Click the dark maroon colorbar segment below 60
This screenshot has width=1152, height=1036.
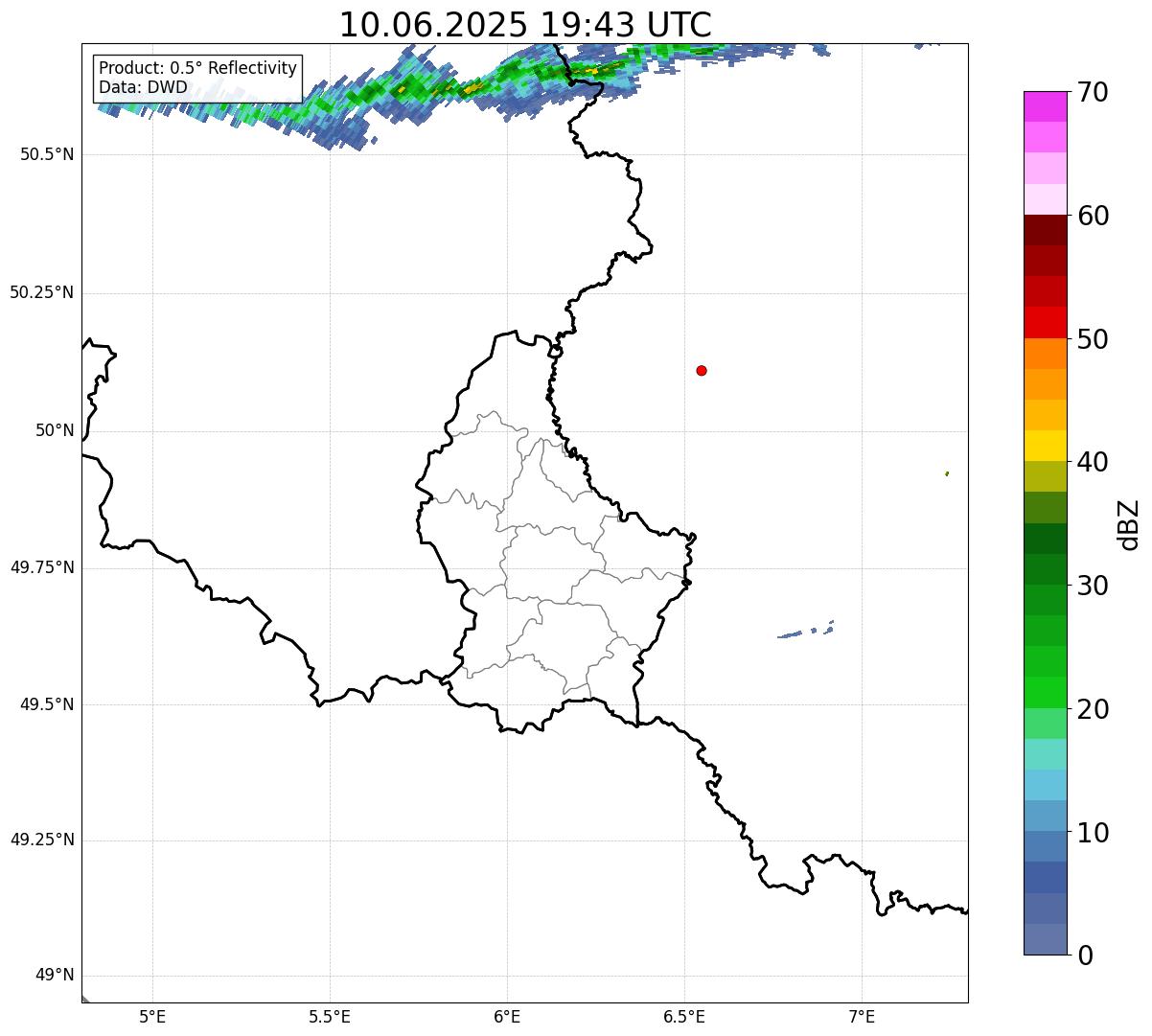1046,231
